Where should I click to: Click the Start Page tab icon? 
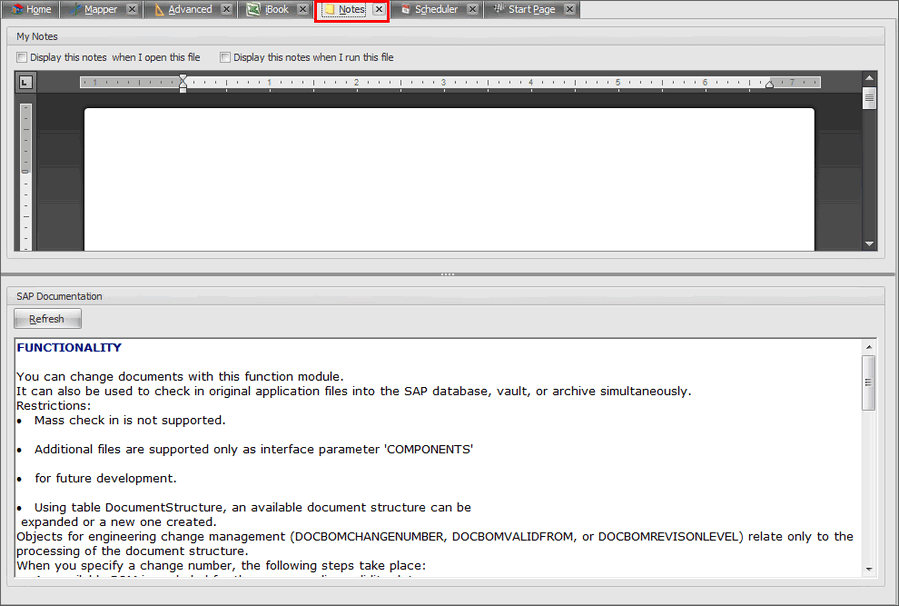pos(497,8)
